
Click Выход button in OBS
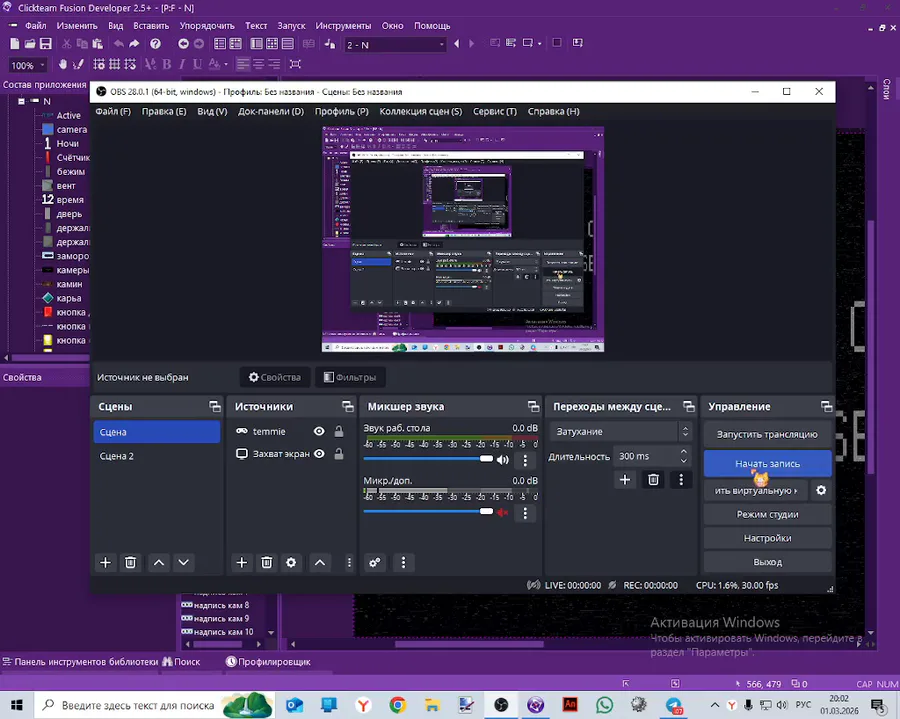pos(767,562)
